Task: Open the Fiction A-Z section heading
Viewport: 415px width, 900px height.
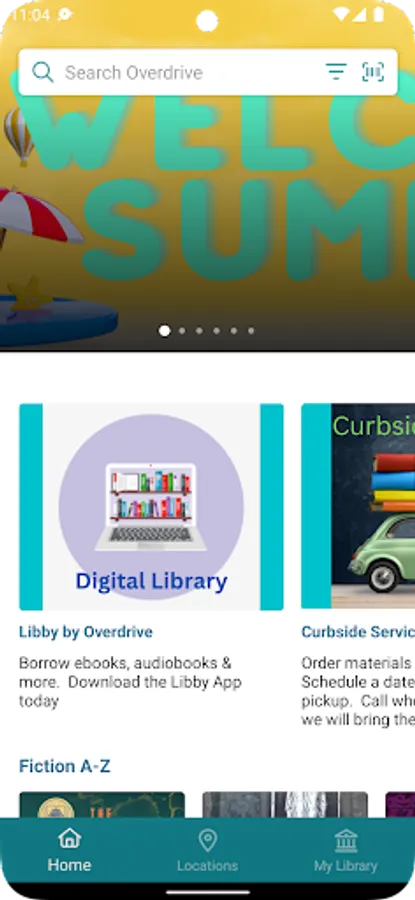Action: coord(64,766)
